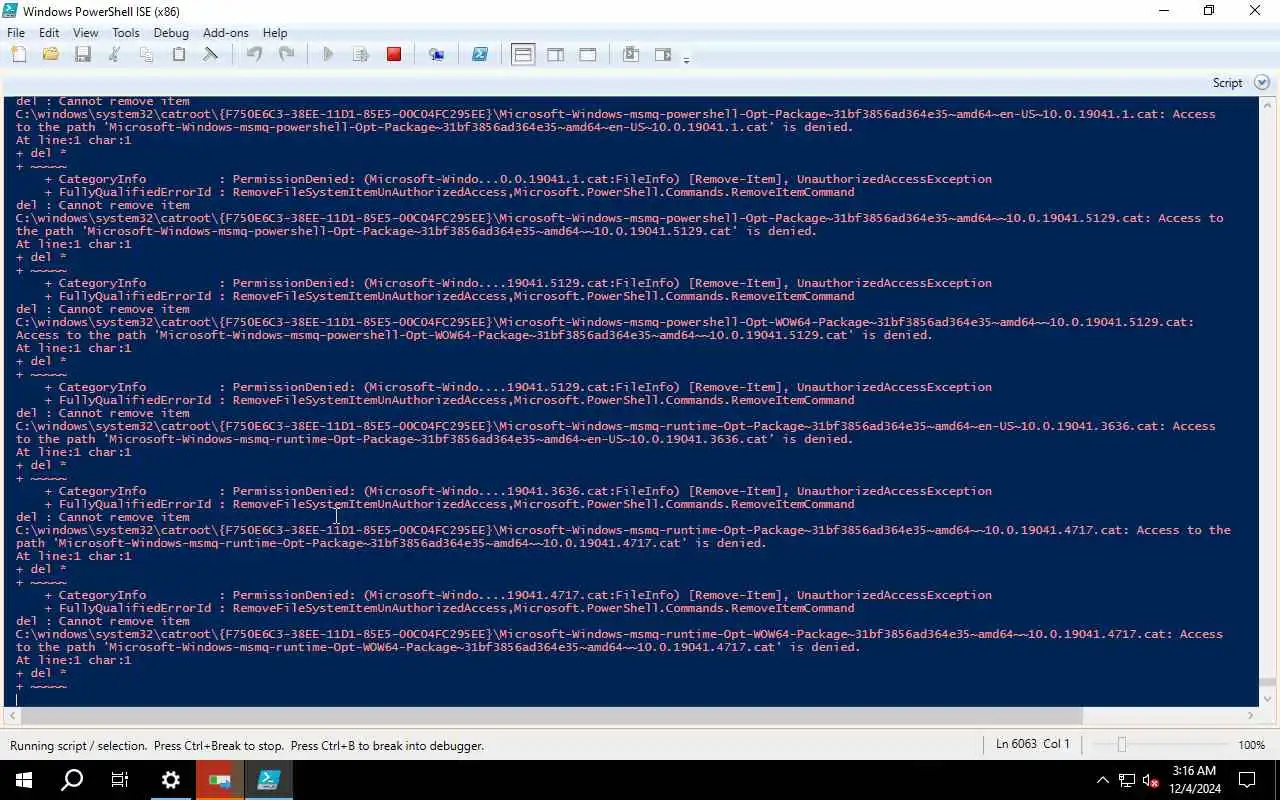
Task: Open the Debug menu
Action: (x=171, y=33)
